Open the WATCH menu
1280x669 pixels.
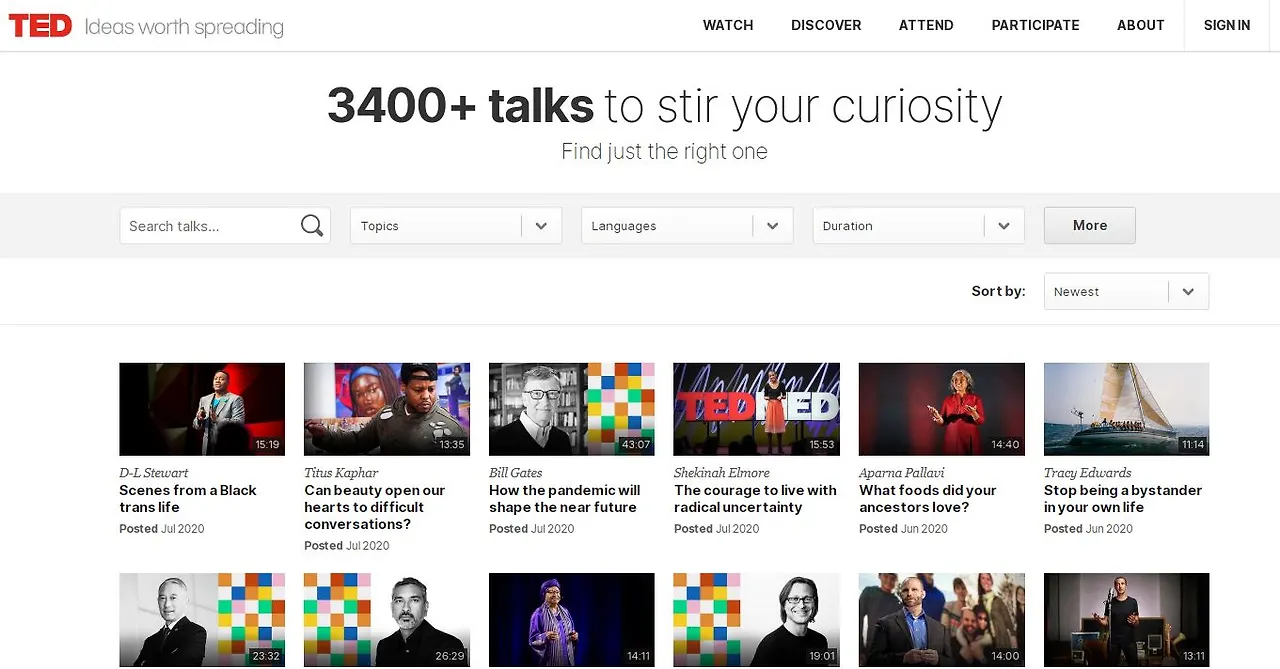click(x=728, y=25)
